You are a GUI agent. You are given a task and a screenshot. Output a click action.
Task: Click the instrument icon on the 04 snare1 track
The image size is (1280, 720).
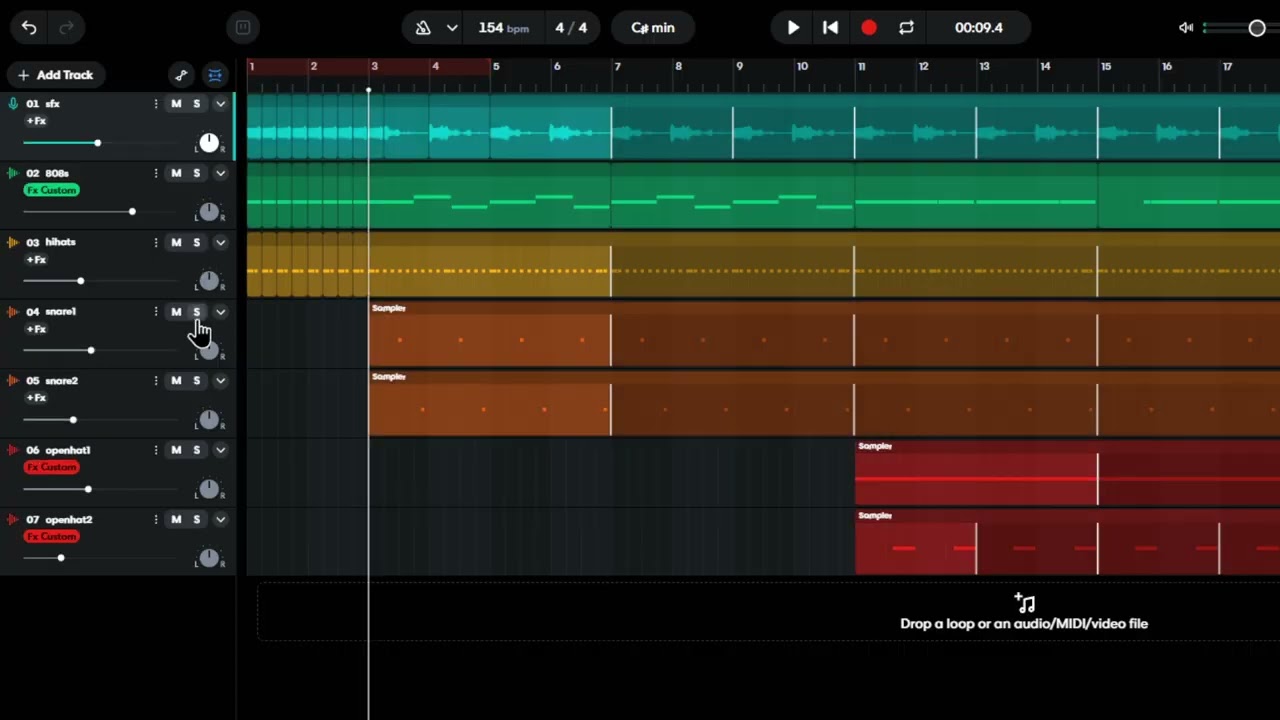[13, 312]
